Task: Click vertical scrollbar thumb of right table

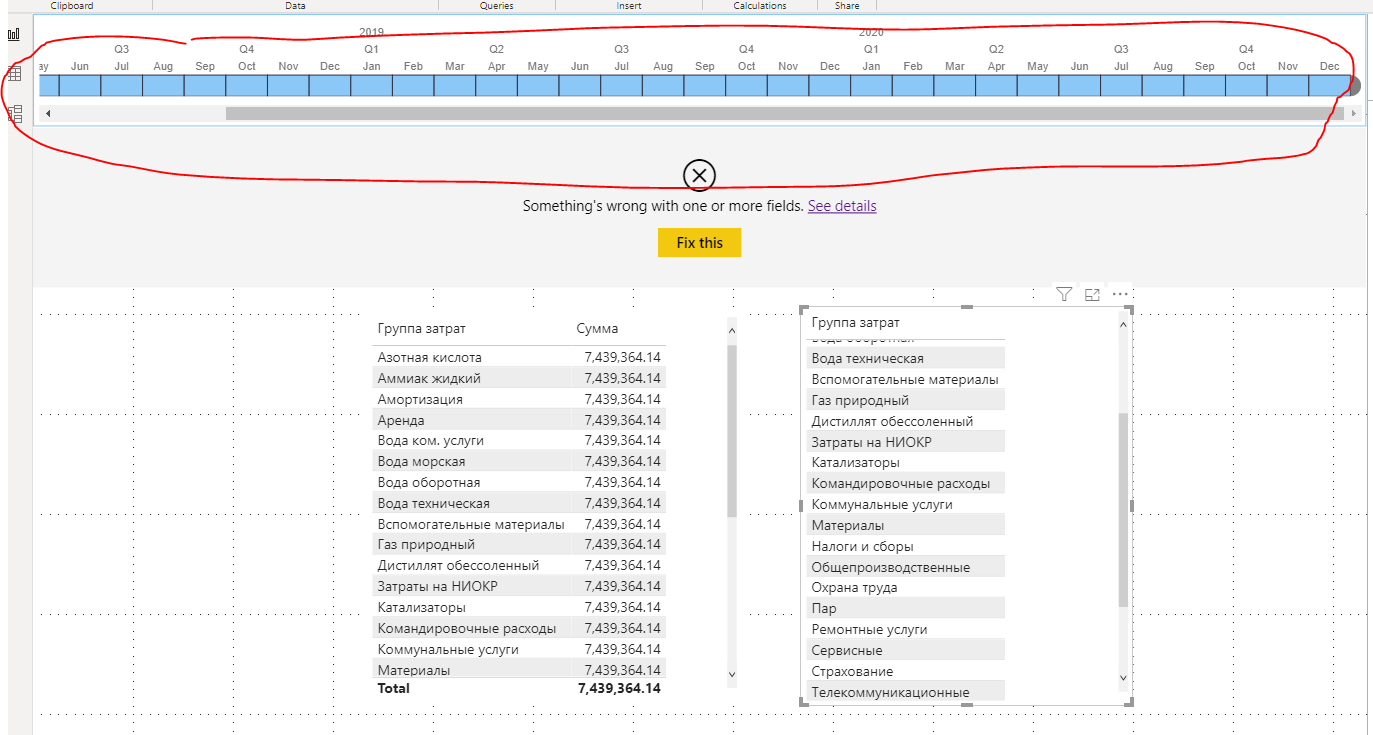Action: click(x=1123, y=510)
